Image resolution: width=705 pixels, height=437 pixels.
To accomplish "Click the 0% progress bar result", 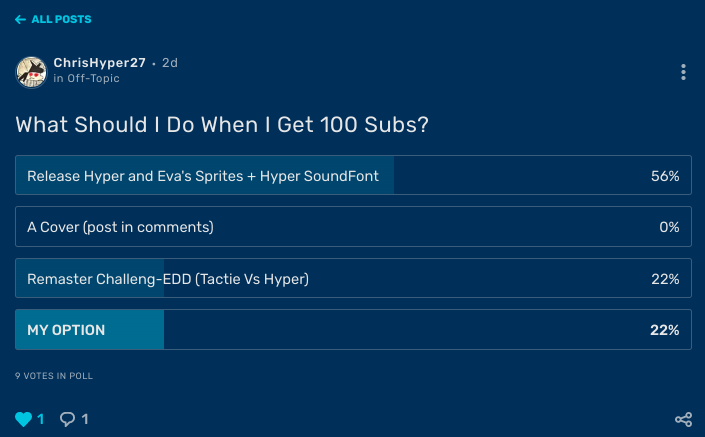I will tap(669, 227).
